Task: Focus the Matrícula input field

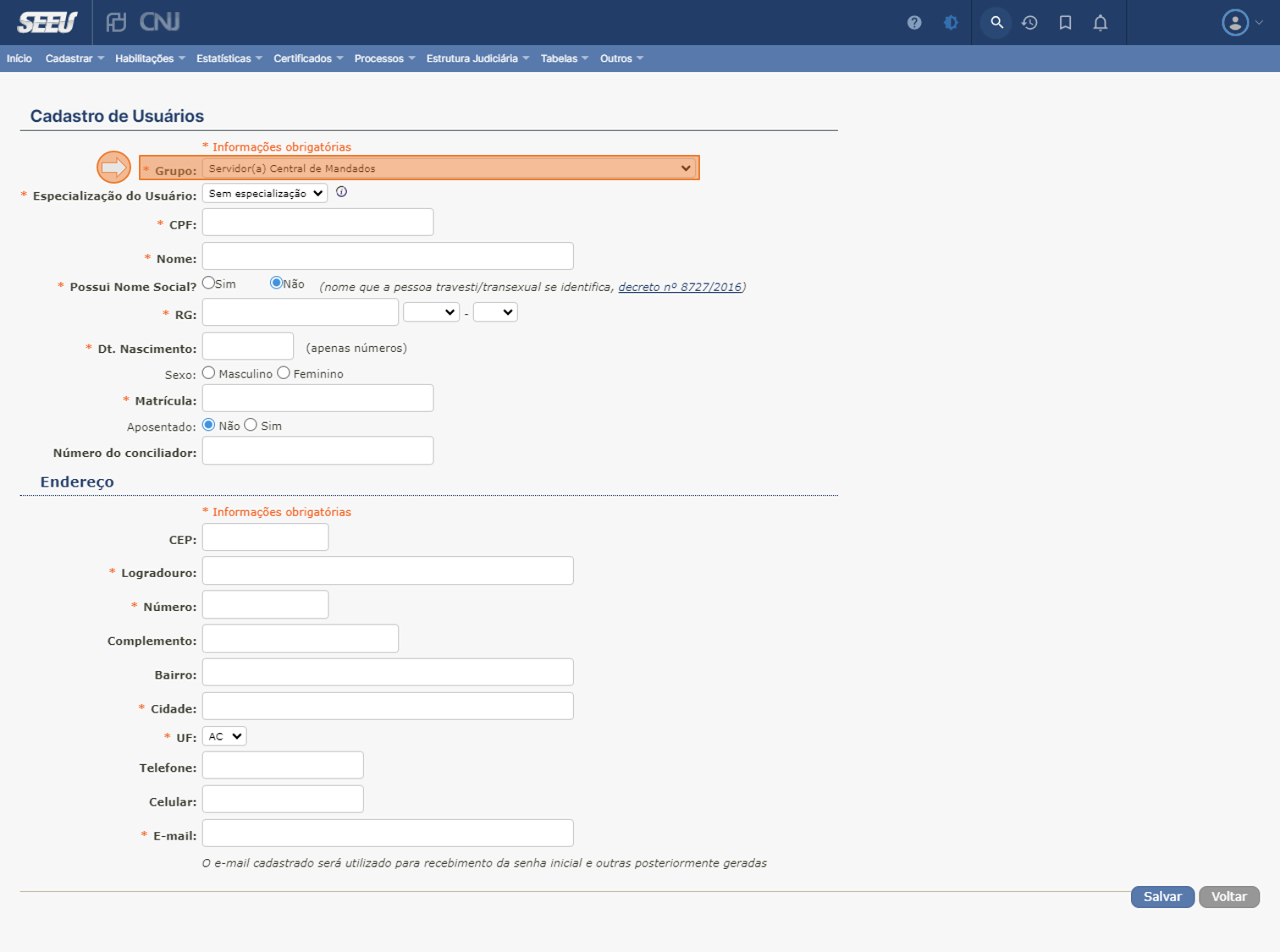Action: (x=317, y=399)
